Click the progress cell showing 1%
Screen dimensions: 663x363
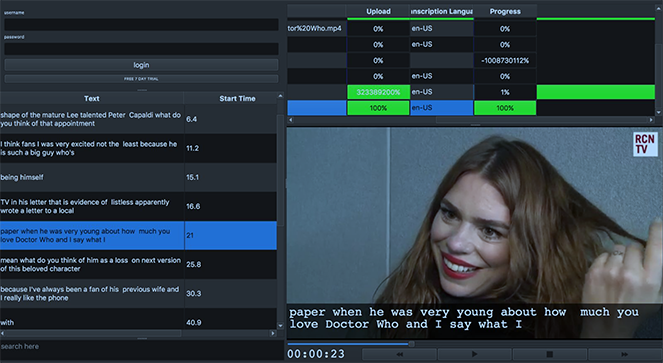click(505, 92)
